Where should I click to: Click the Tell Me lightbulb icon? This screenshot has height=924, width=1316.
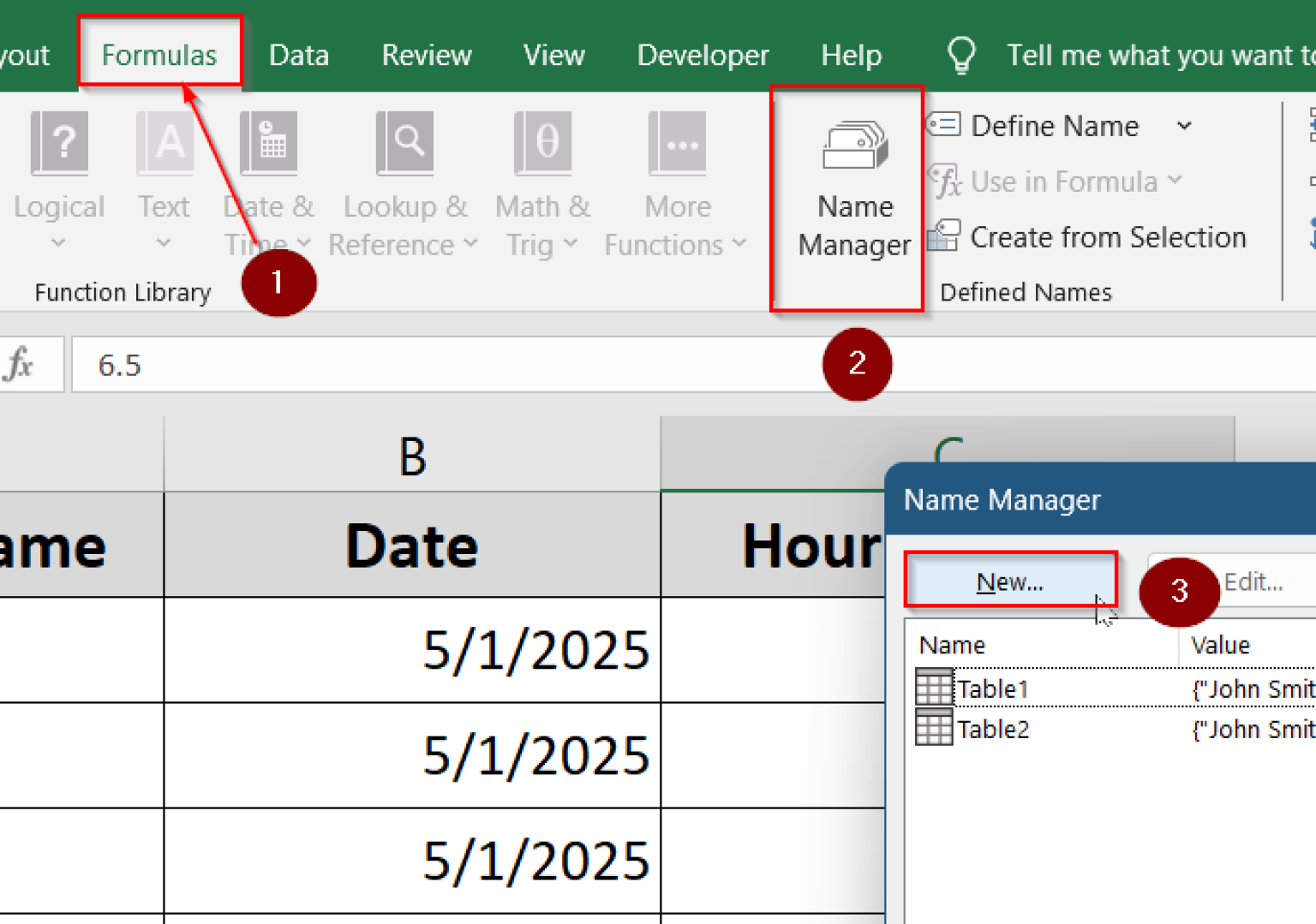[960, 56]
